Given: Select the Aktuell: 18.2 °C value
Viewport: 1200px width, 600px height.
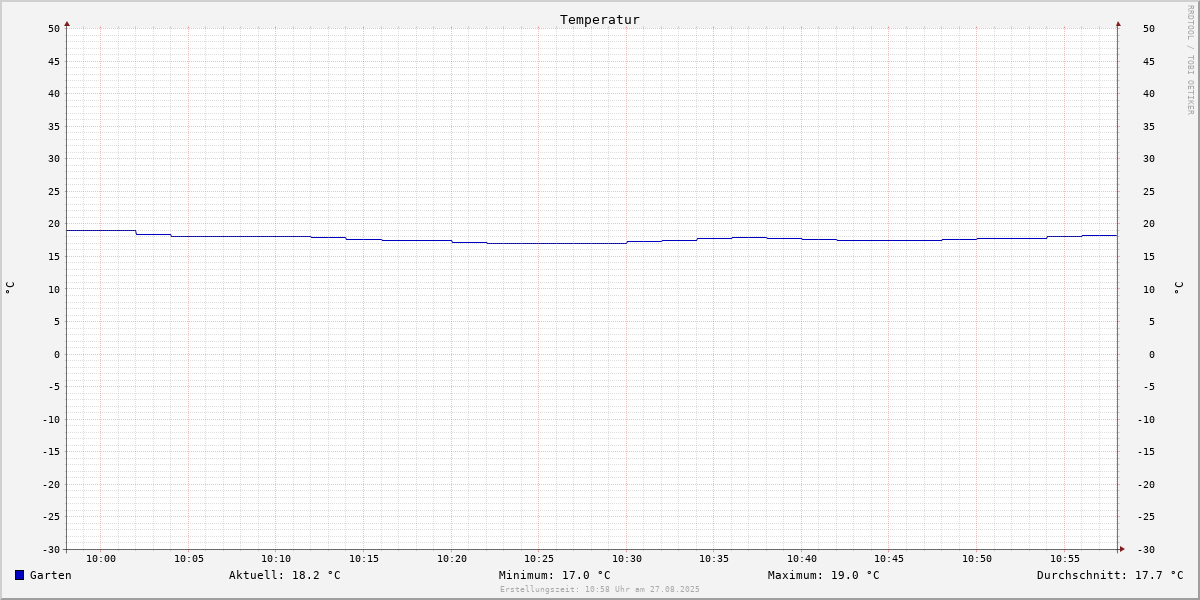Looking at the screenshot, I should tap(285, 575).
